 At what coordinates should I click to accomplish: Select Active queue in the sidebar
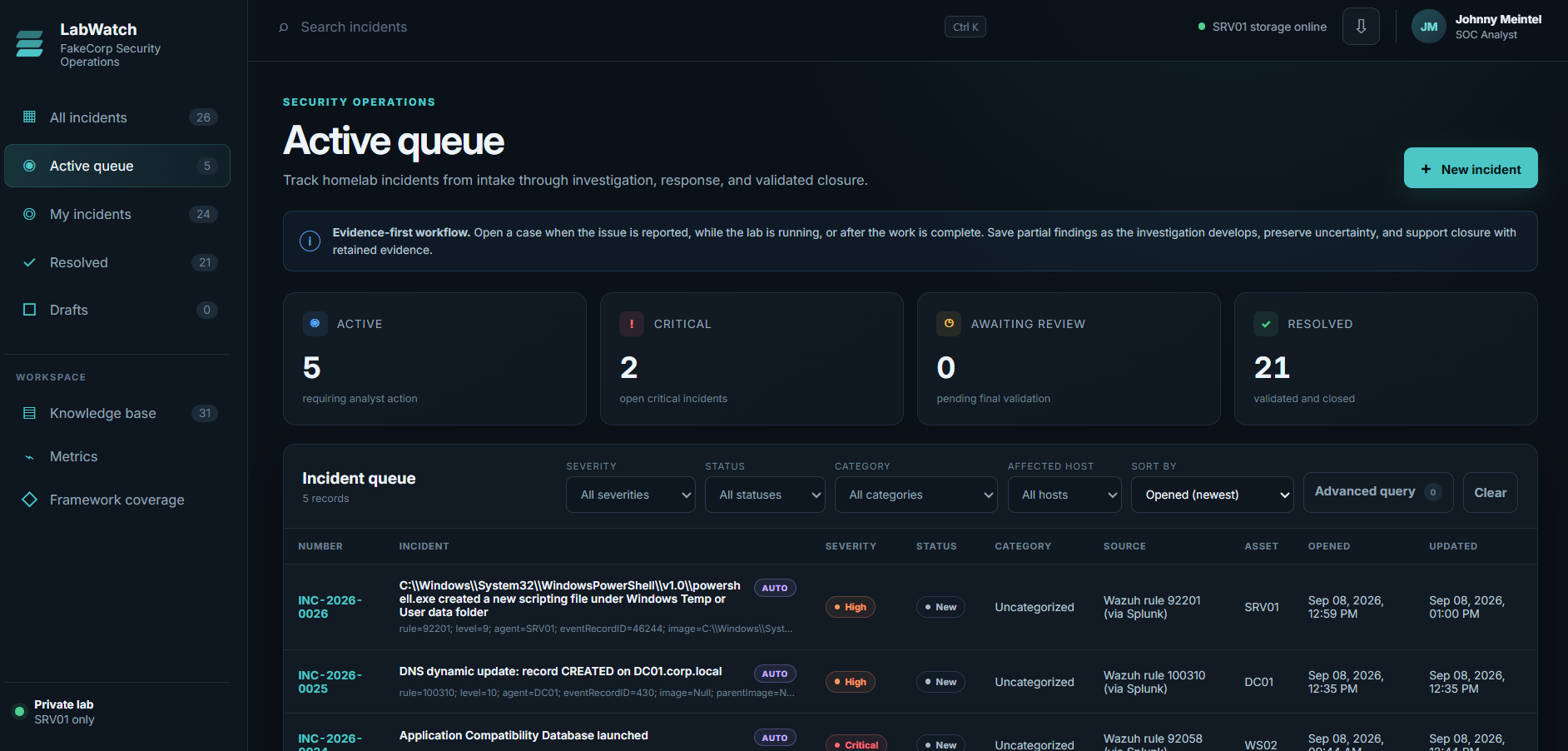tap(117, 166)
